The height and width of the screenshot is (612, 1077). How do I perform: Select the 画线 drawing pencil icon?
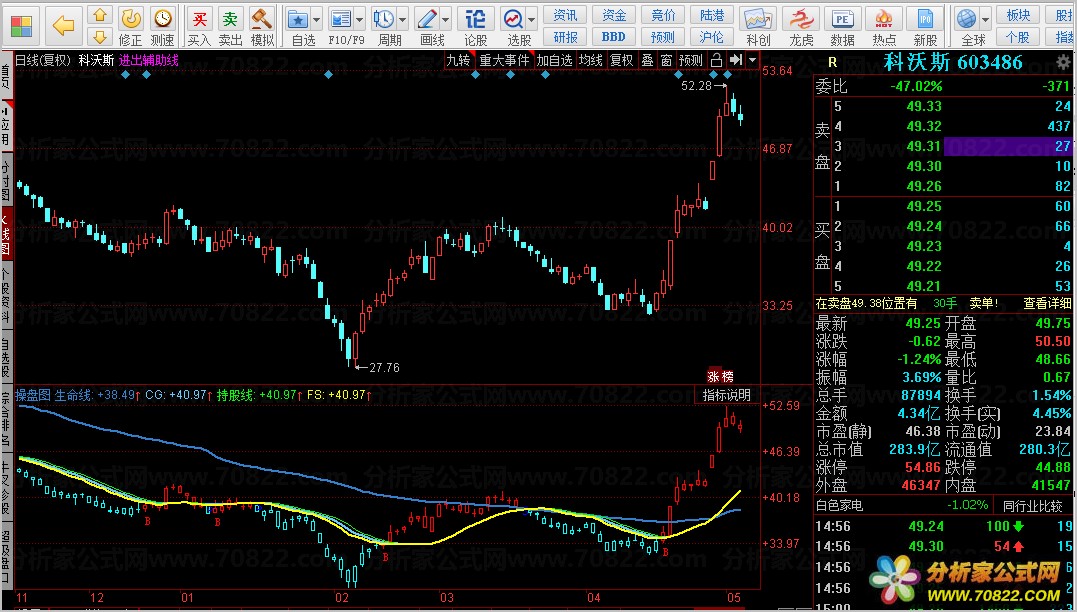tap(427, 19)
